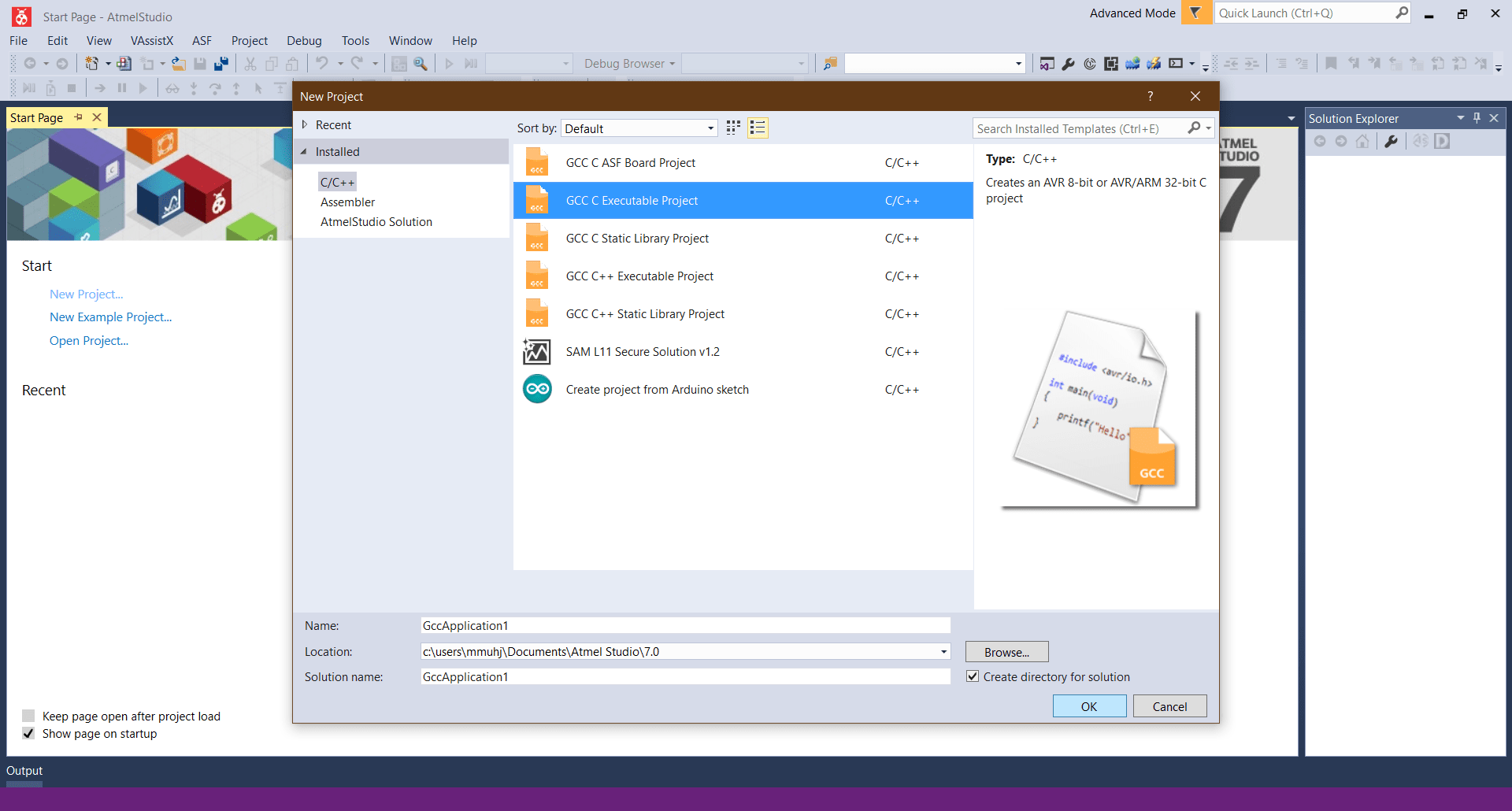Click the help question mark in New Project dialog
Image resolution: width=1512 pixels, height=811 pixels.
1151,96
